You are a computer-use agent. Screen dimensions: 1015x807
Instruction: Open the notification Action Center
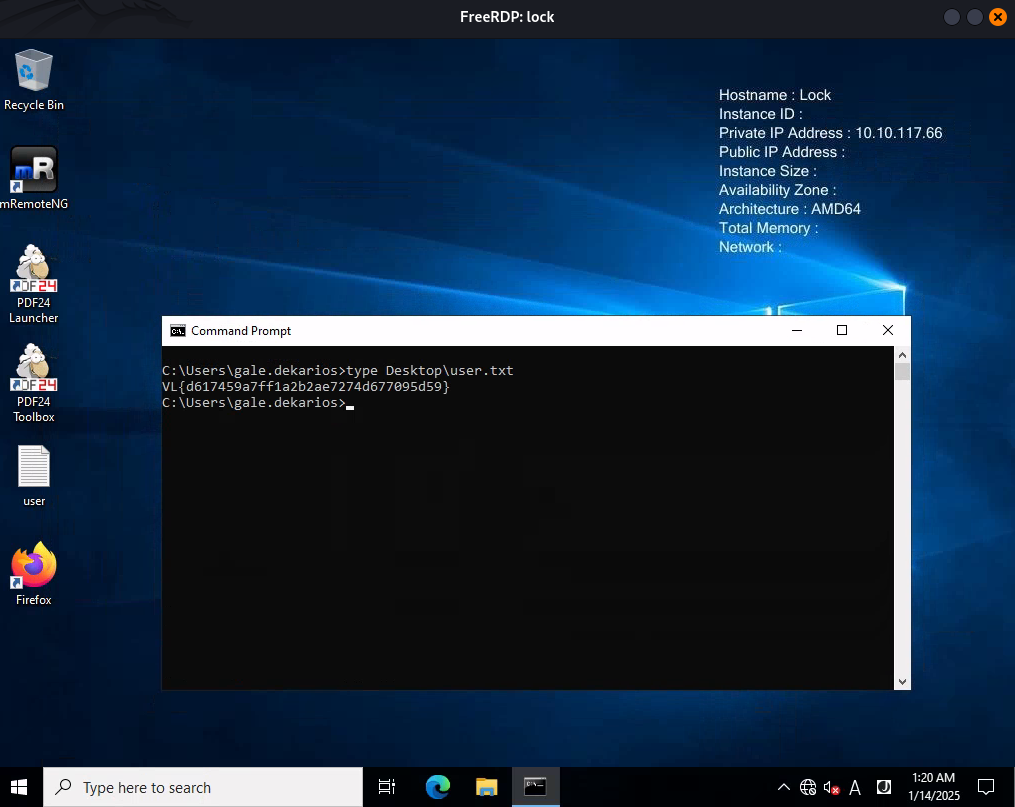tap(986, 787)
